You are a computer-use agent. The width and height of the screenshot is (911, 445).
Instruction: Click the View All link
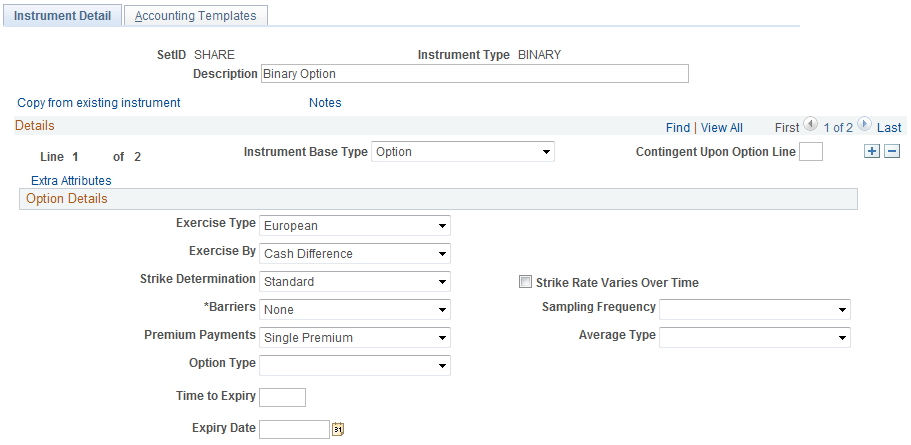(x=722, y=127)
